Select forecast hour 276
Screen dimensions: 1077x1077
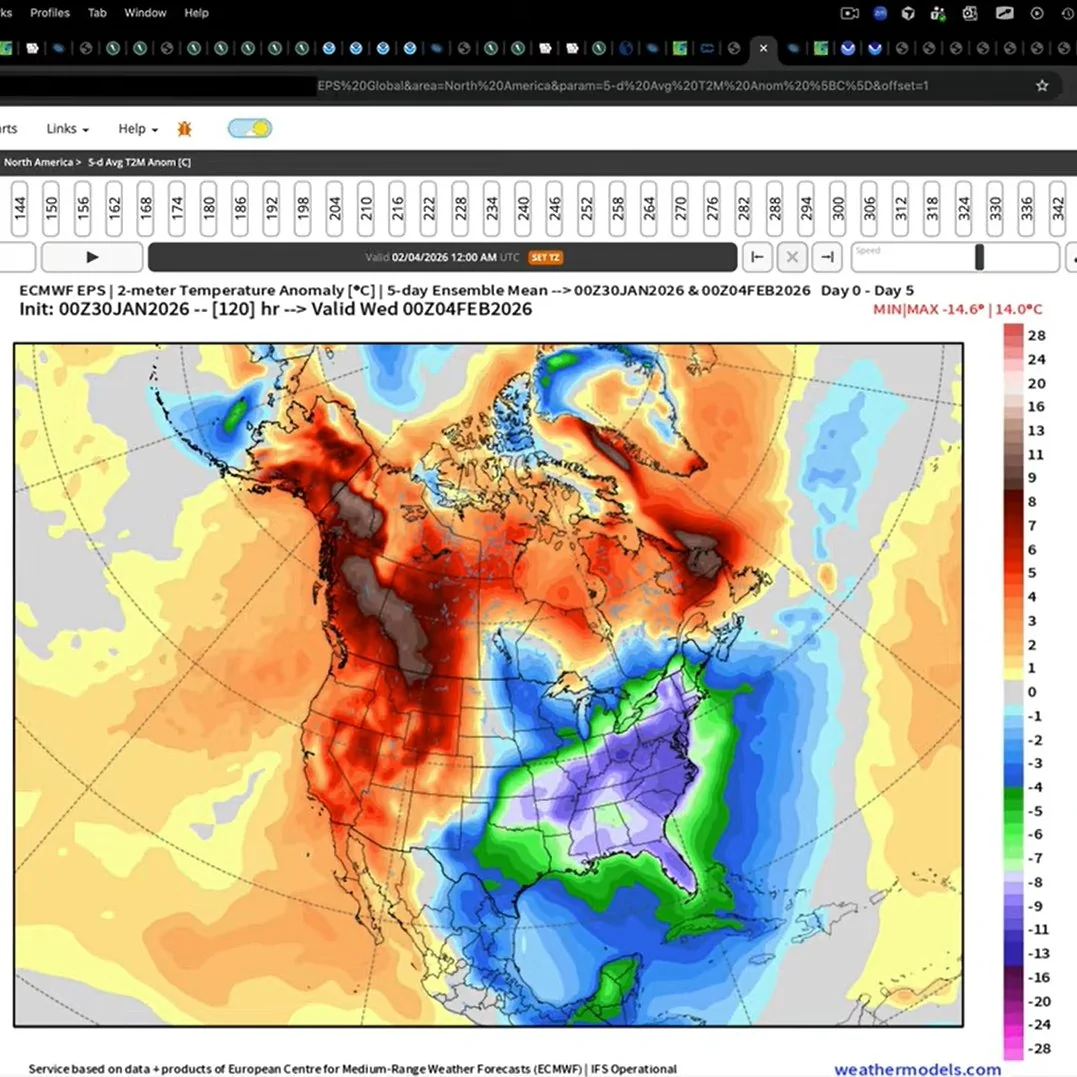(x=712, y=208)
